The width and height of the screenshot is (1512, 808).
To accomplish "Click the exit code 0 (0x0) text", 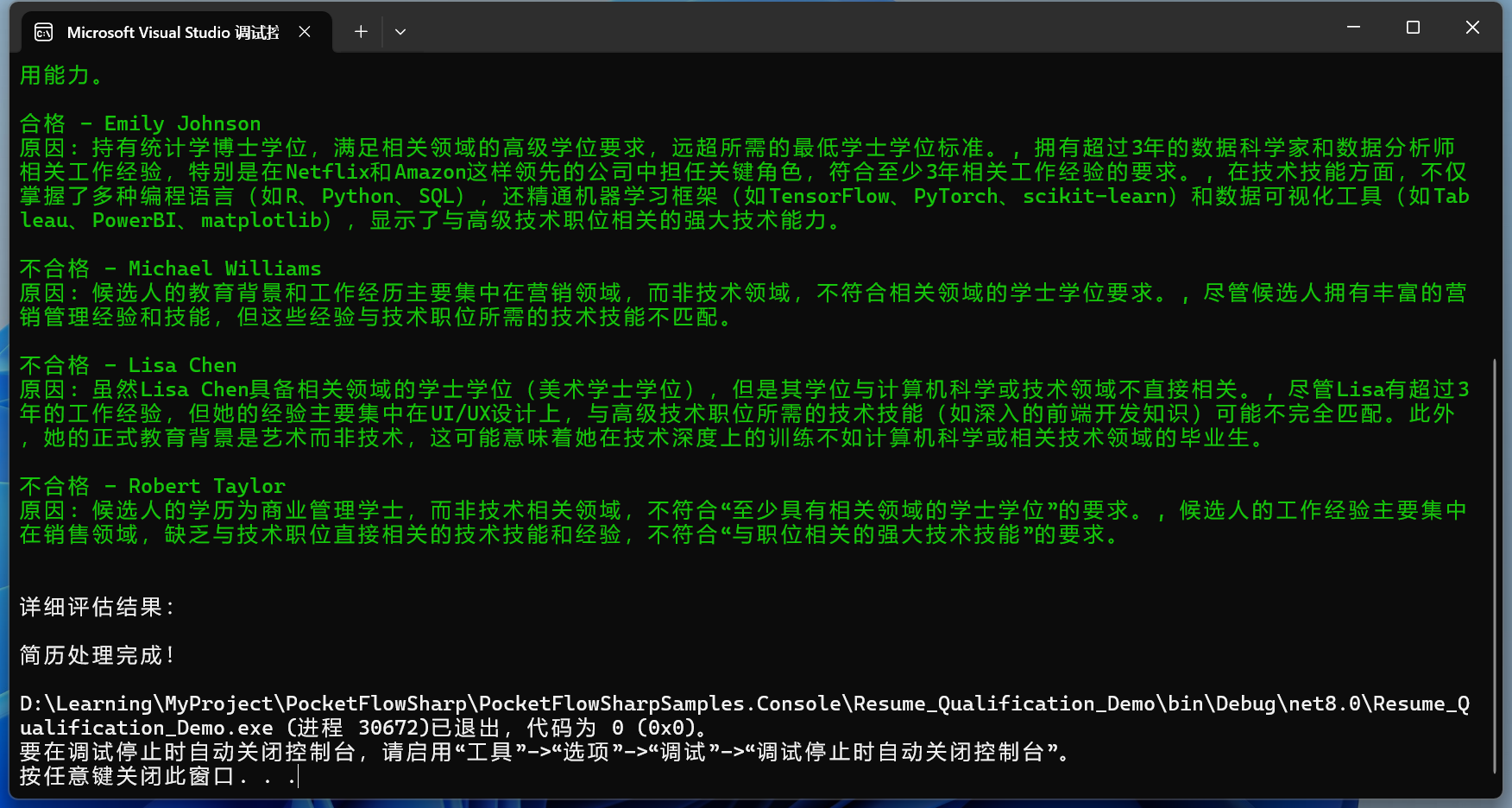I will coord(652,728).
